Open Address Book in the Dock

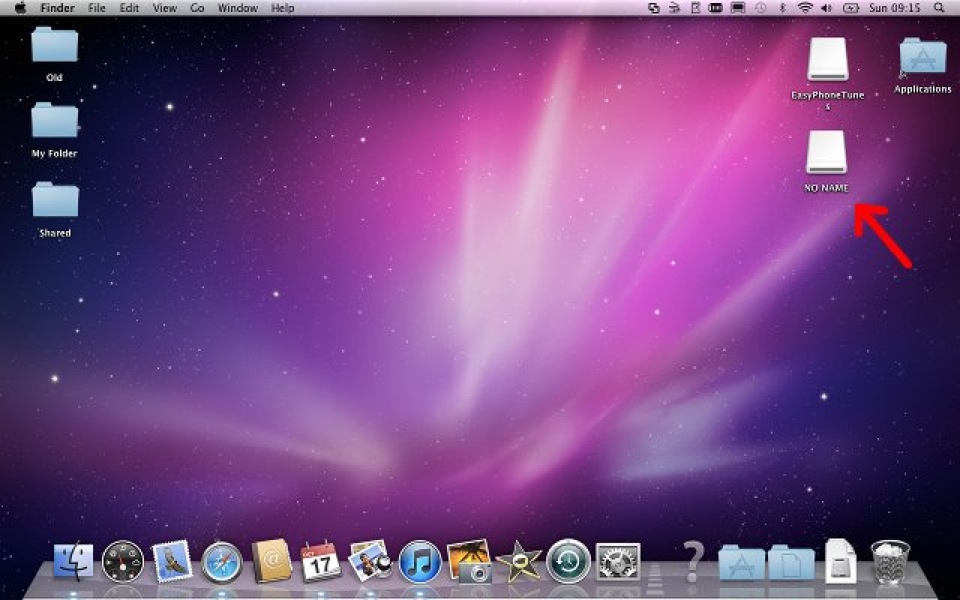pyautogui.click(x=271, y=562)
